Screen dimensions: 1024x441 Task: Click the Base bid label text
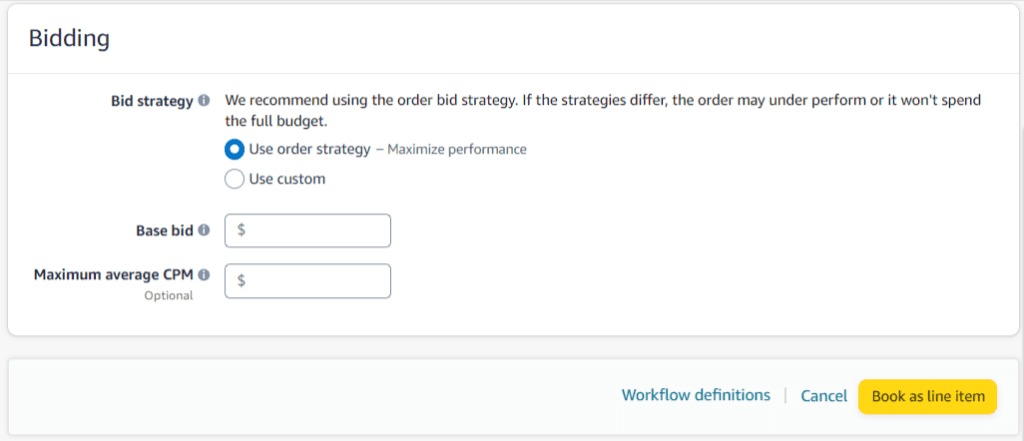[x=164, y=230]
